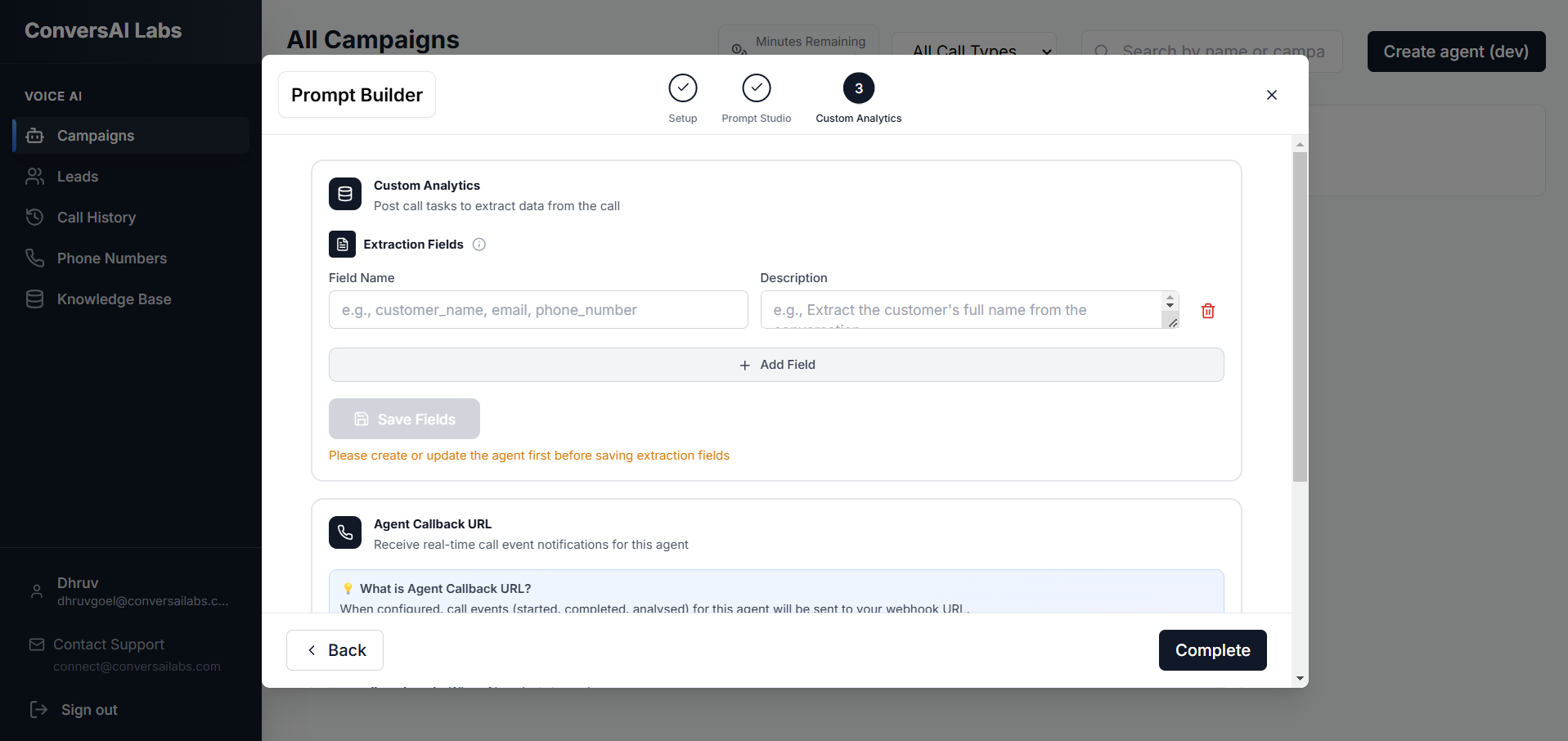Click Contact Support link

tap(109, 644)
